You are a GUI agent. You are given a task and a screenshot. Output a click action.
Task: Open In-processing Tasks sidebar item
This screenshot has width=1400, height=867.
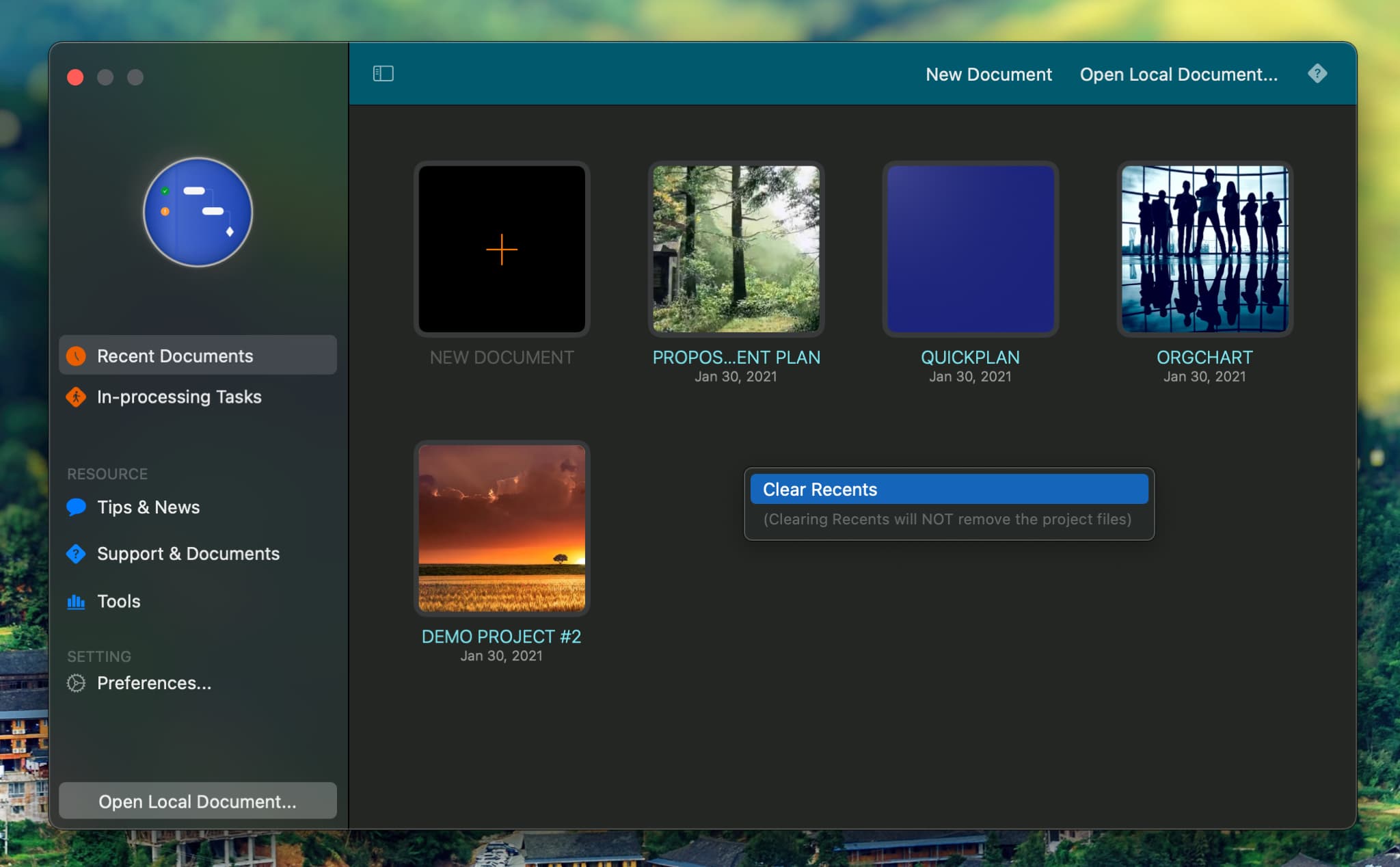tap(179, 397)
